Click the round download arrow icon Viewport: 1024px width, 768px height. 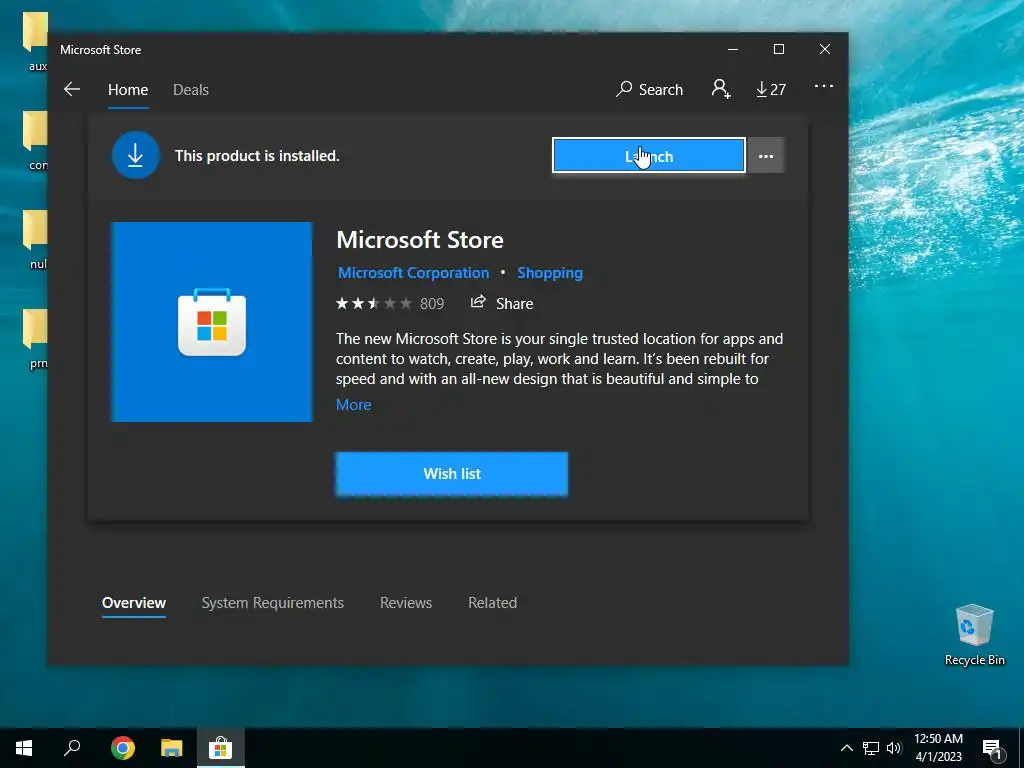(x=135, y=155)
